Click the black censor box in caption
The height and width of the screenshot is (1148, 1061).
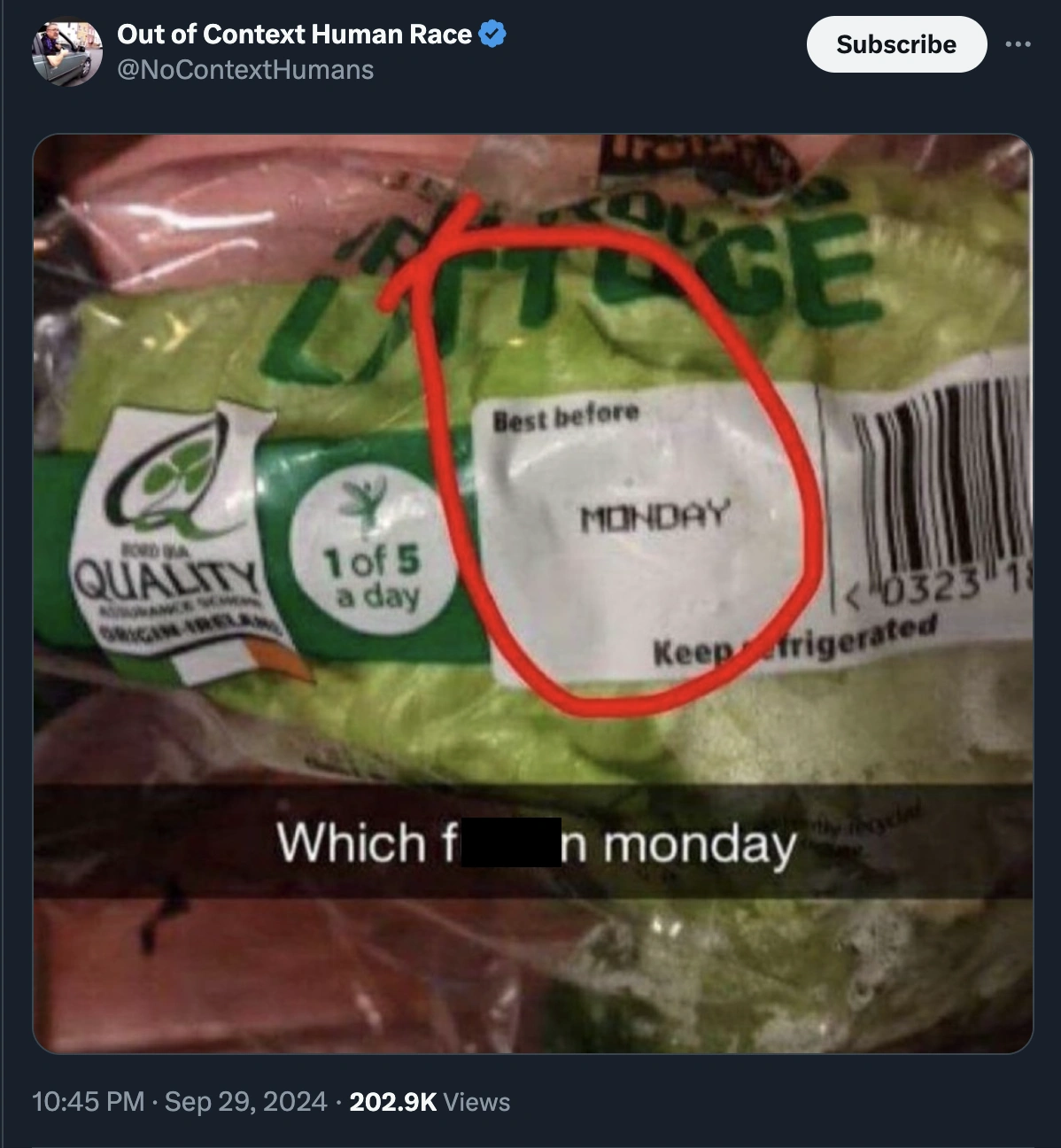tap(511, 842)
